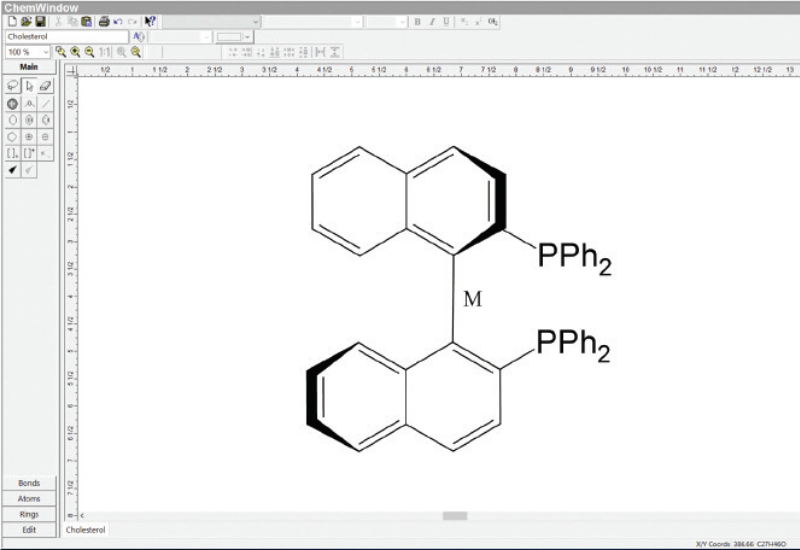Image resolution: width=800 pixels, height=550 pixels.
Task: Open the 100 % zoom dropdown
Action: (45, 51)
